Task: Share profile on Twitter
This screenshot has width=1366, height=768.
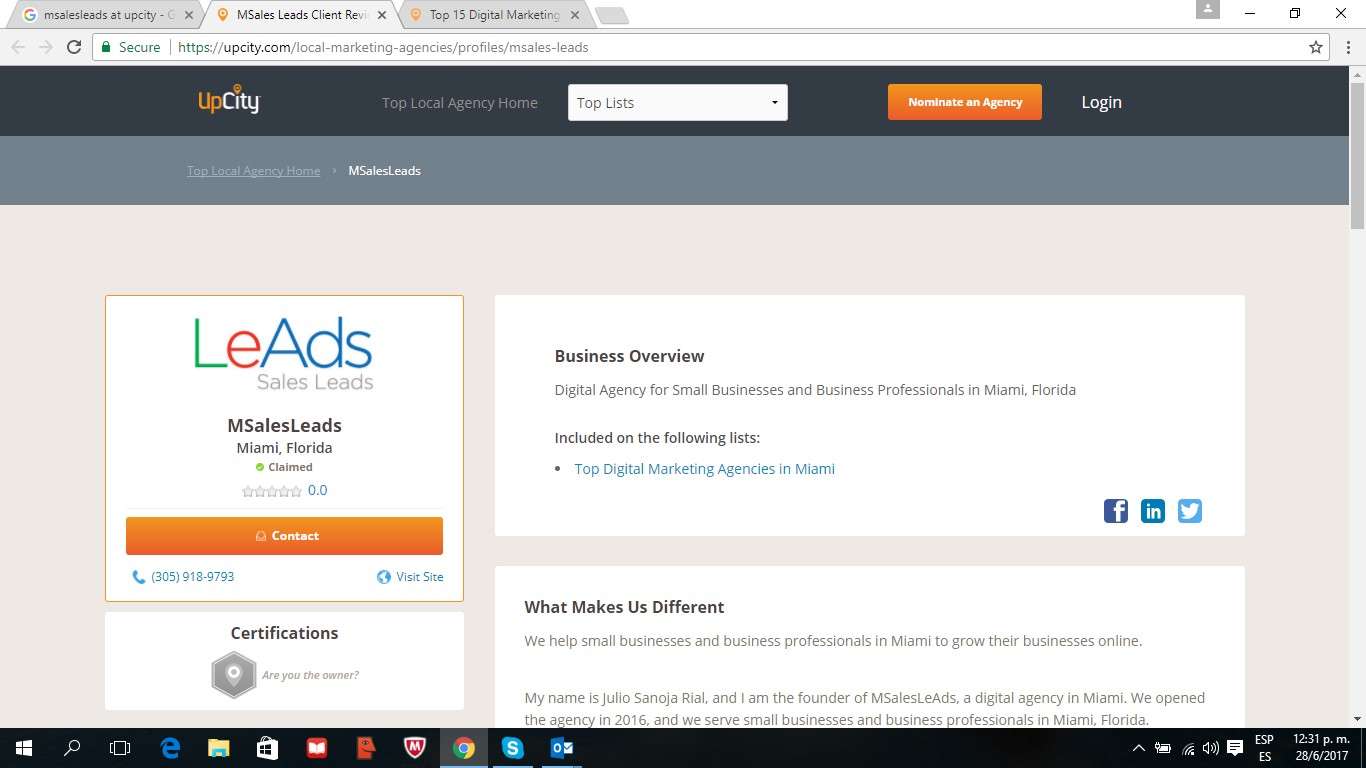Action: click(x=1190, y=511)
